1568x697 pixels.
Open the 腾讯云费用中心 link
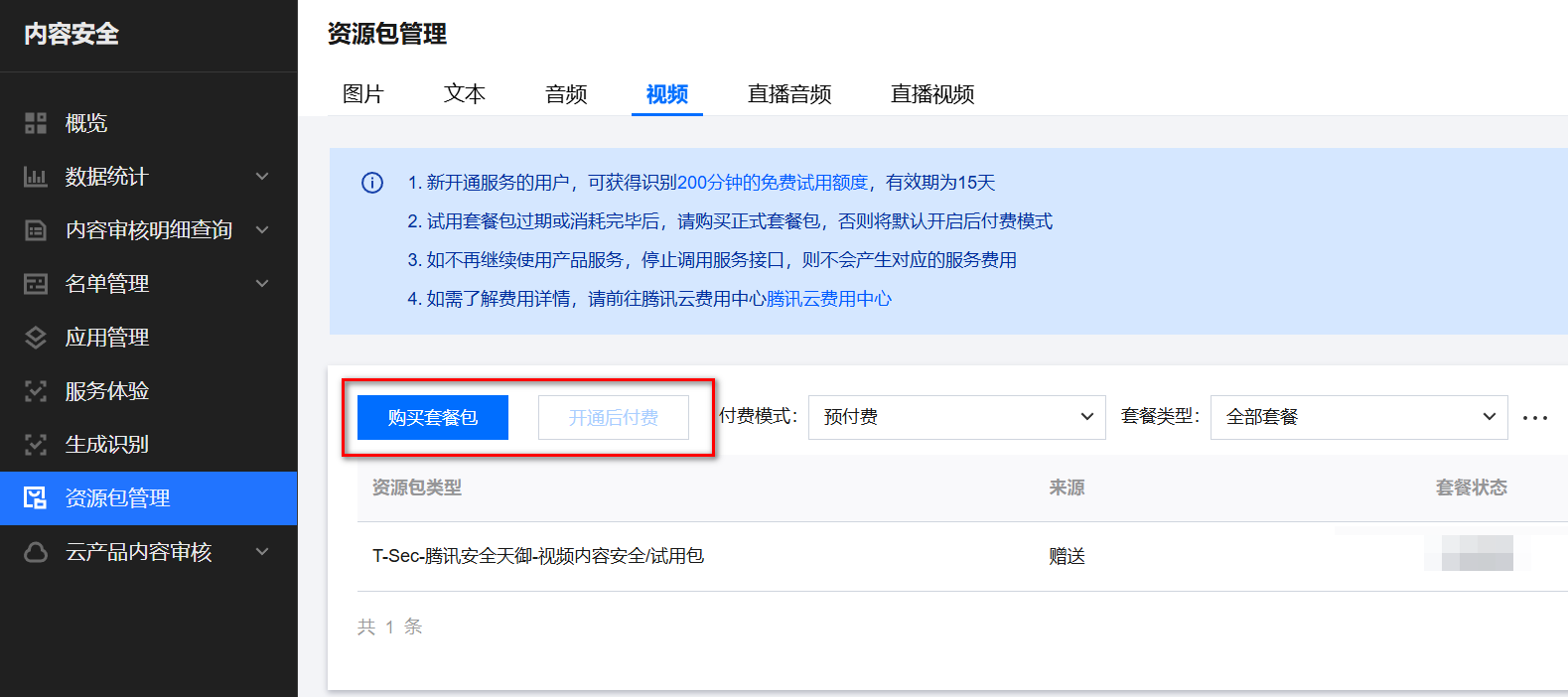pyautogui.click(x=829, y=299)
